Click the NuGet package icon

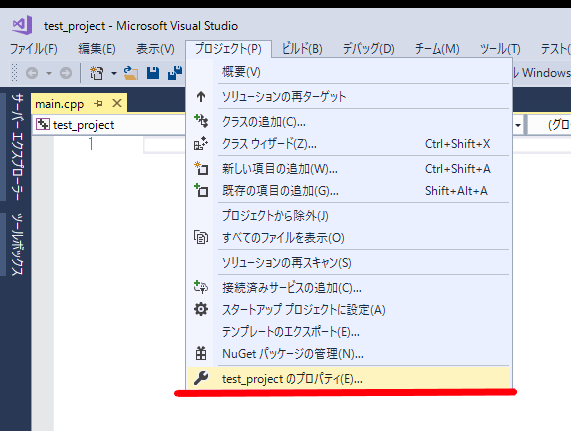[x=201, y=353]
